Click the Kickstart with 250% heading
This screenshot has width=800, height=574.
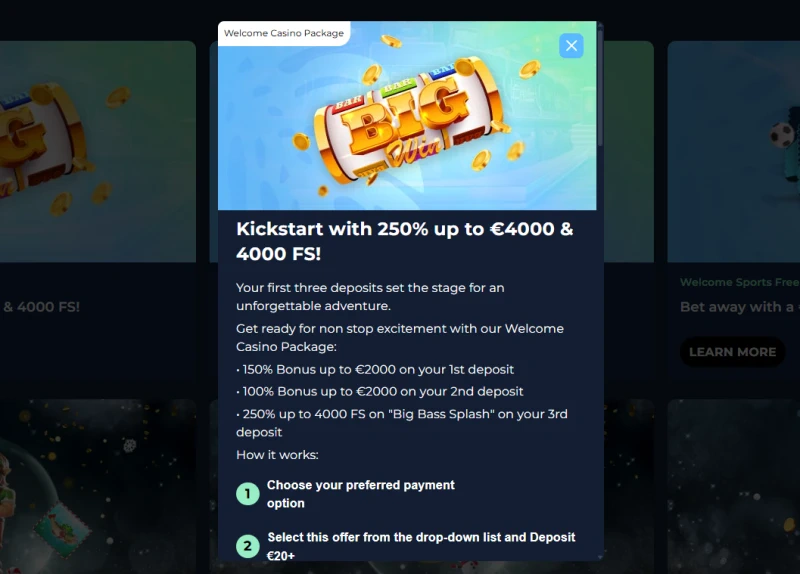[405, 240]
